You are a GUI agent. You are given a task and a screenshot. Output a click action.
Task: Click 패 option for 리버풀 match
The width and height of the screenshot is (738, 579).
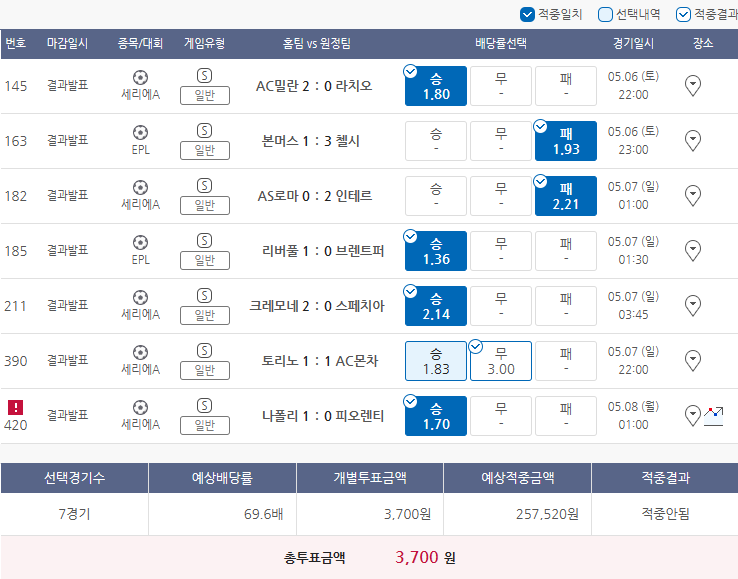[x=566, y=251]
